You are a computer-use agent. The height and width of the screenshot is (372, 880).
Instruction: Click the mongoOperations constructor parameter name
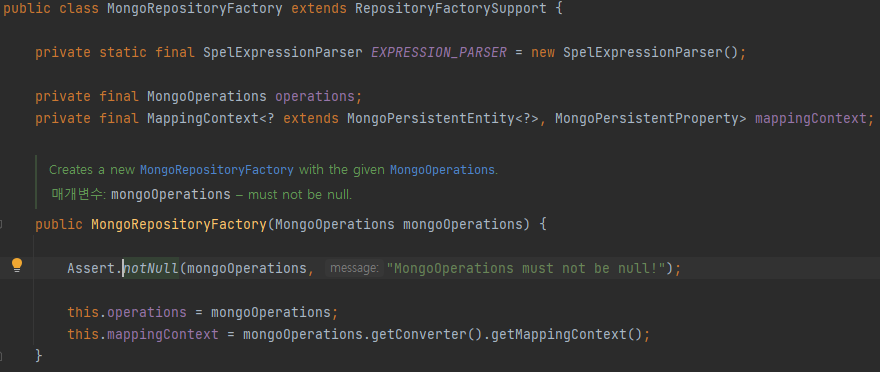(462, 224)
